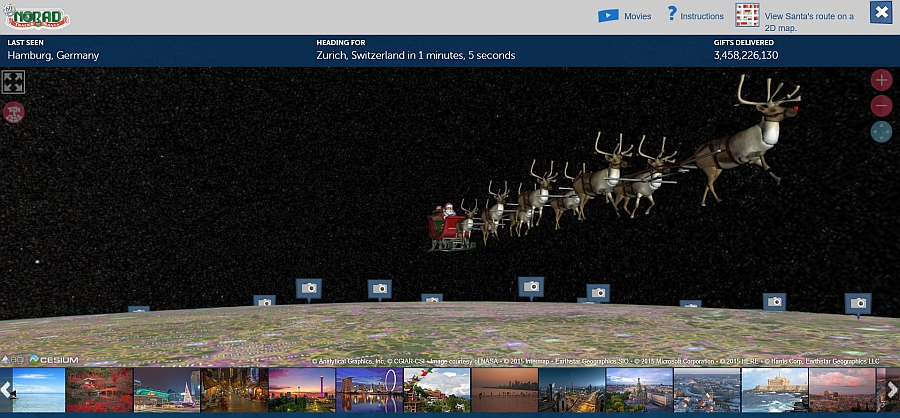This screenshot has width=900, height=418.
Task: Zoom out with the red minus button
Action: tap(881, 106)
